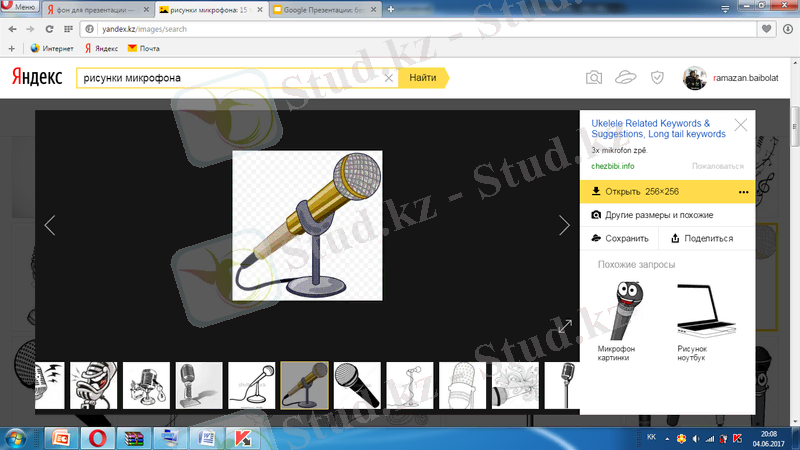The height and width of the screenshot is (450, 800).
Task: Open Yandex collections hat icon in header
Action: tap(626, 77)
